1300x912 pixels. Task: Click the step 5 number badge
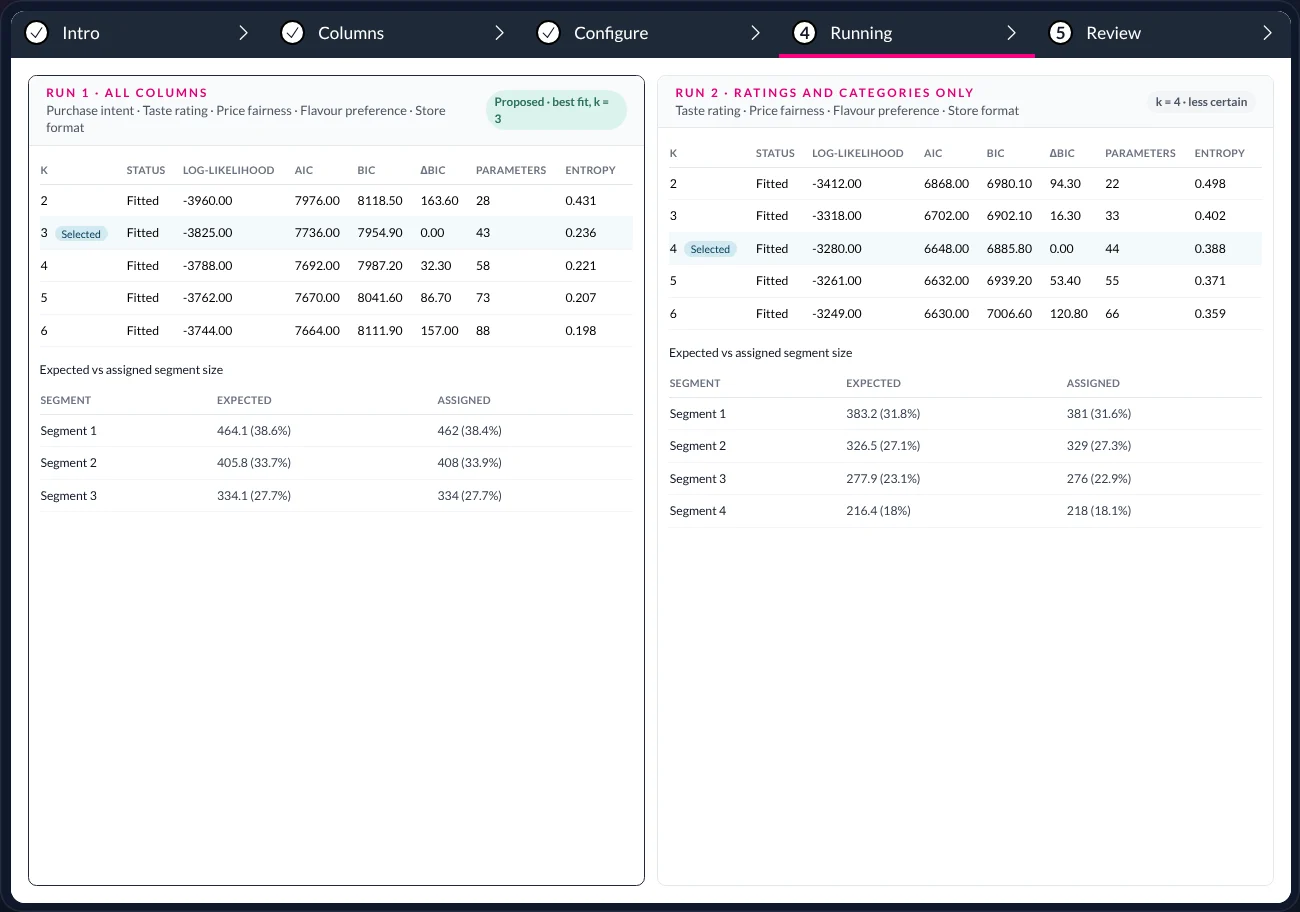pos(1061,33)
